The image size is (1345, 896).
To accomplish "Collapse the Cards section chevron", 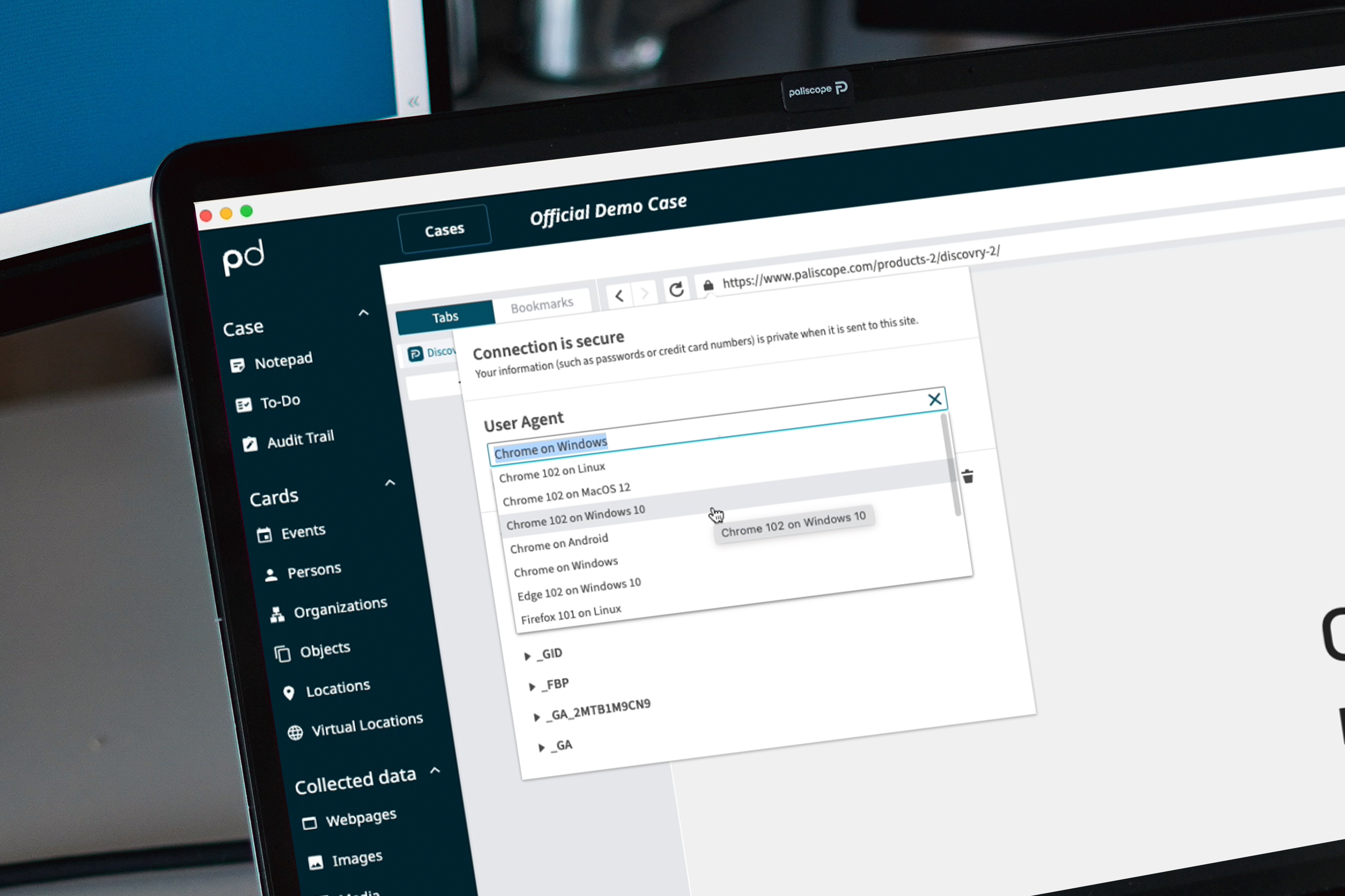I will 390,483.
